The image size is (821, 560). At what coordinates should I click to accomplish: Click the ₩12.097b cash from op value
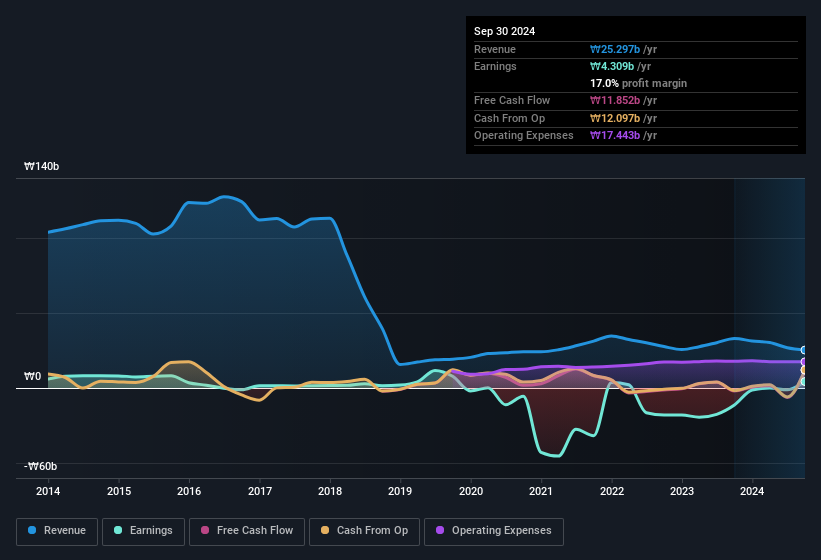(615, 118)
